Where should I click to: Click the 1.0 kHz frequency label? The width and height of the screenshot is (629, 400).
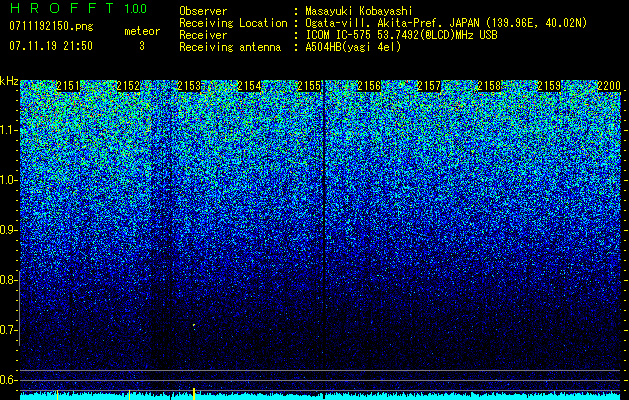tap(7, 180)
